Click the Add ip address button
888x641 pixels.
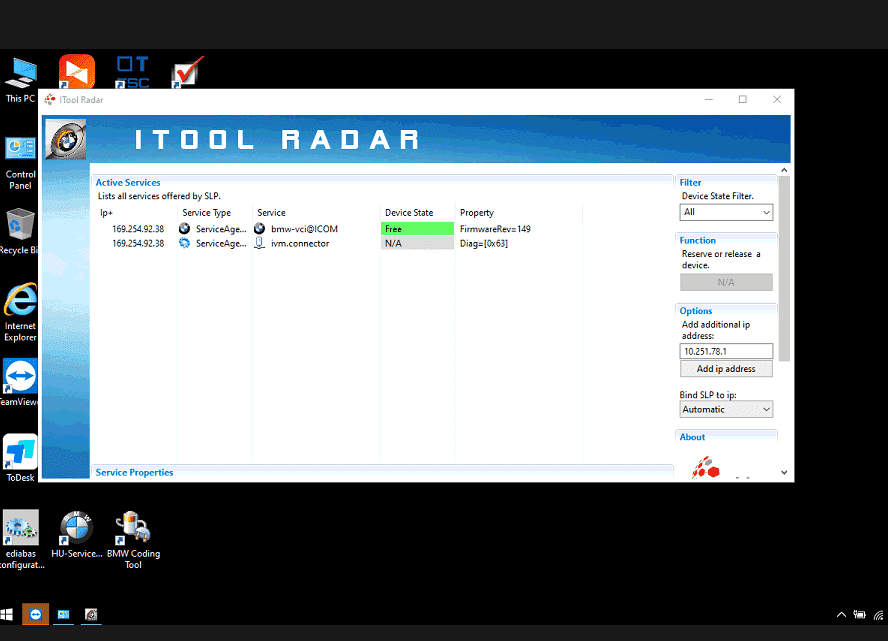(726, 369)
